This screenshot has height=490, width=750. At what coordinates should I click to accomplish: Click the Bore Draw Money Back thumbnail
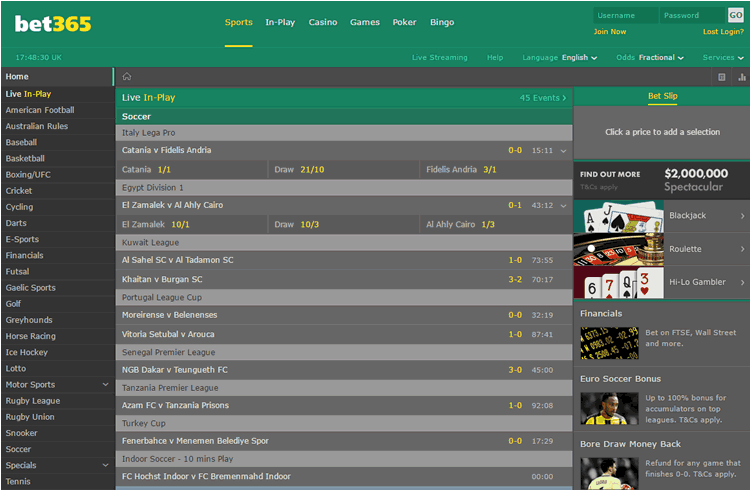(609, 473)
